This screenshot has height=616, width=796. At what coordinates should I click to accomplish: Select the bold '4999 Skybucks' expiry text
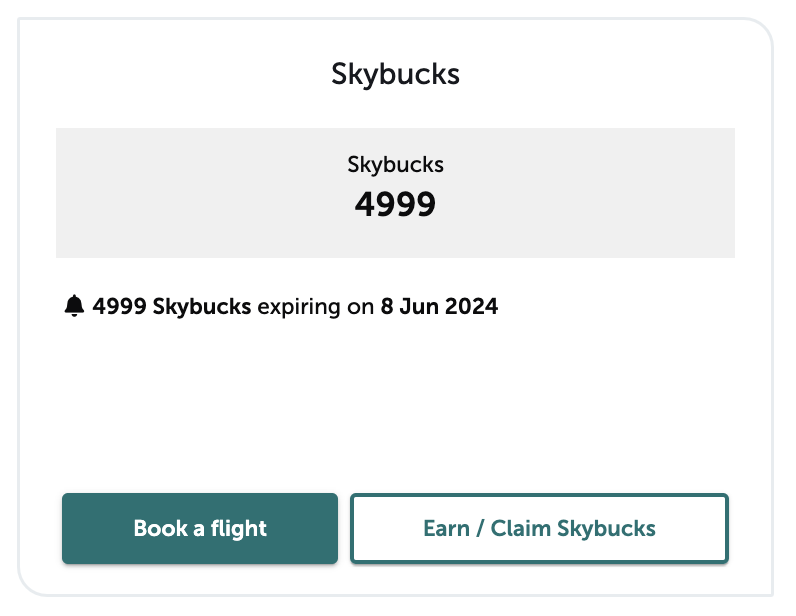tap(172, 306)
